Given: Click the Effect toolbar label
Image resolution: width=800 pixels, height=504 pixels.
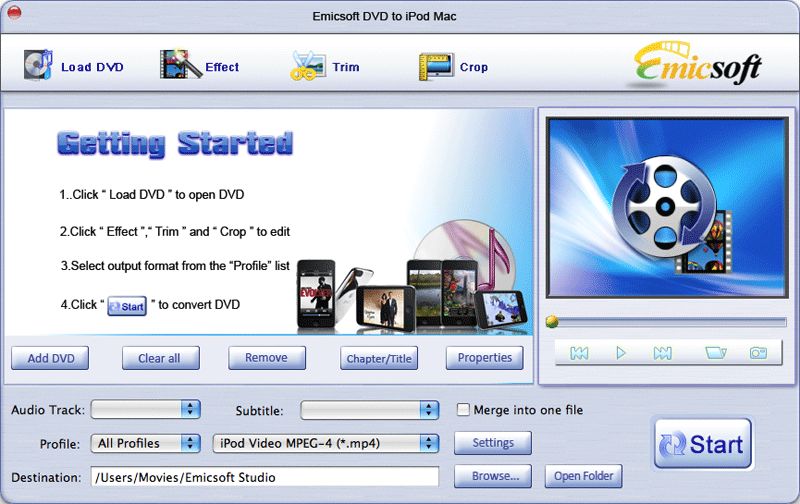Looking at the screenshot, I should pyautogui.click(x=222, y=67).
